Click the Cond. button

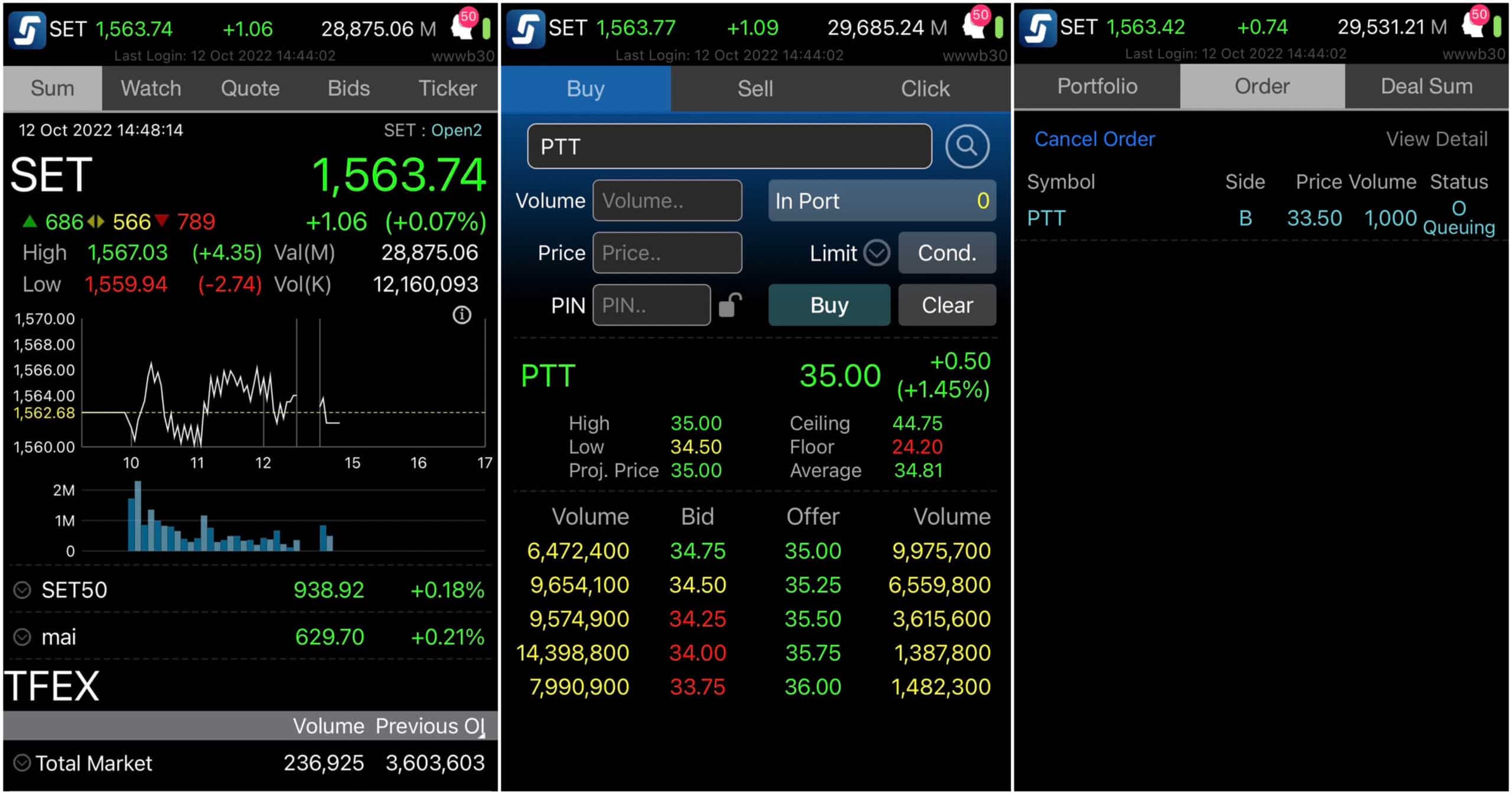[x=947, y=253]
